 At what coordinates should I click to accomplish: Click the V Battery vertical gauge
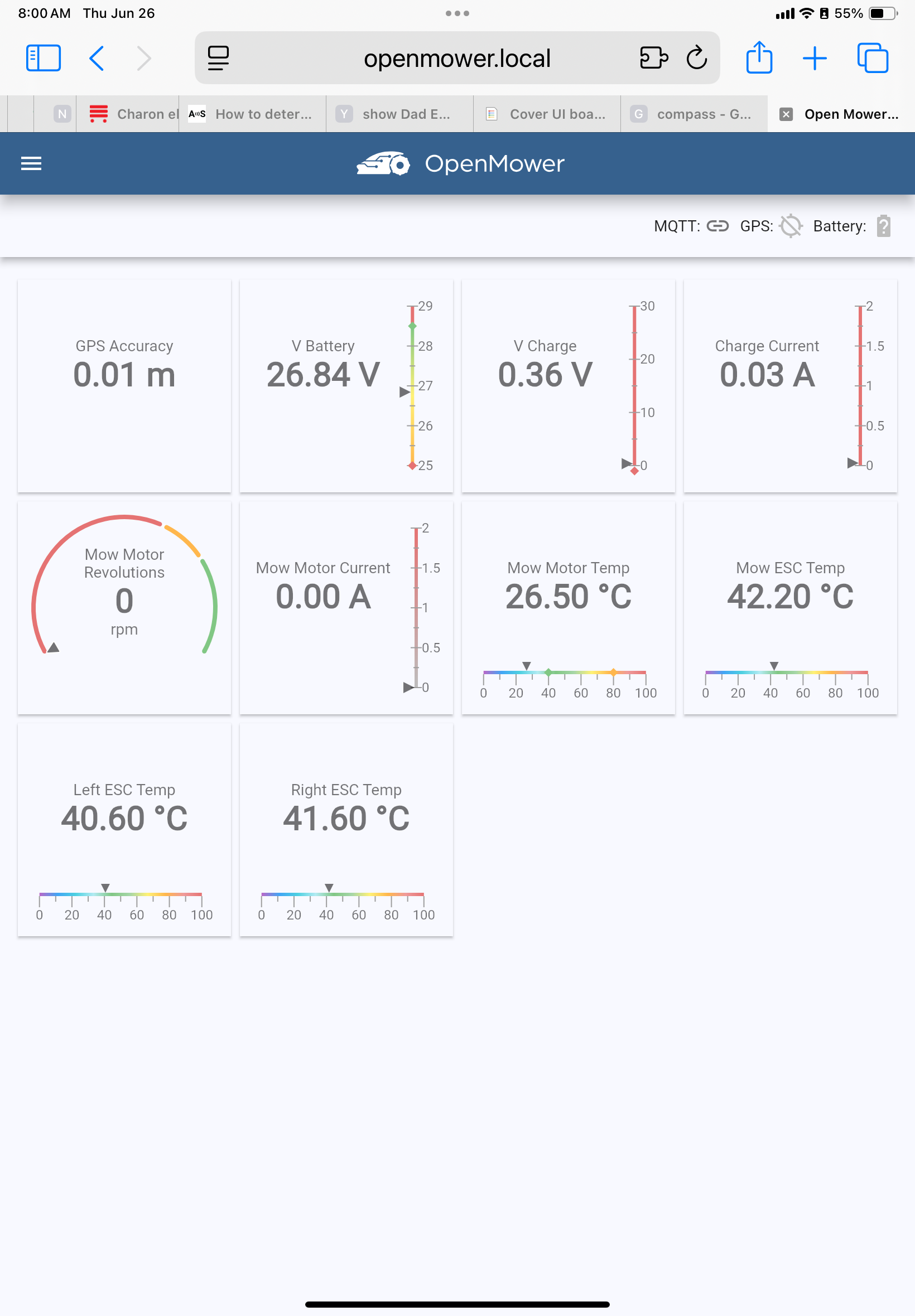416,385
